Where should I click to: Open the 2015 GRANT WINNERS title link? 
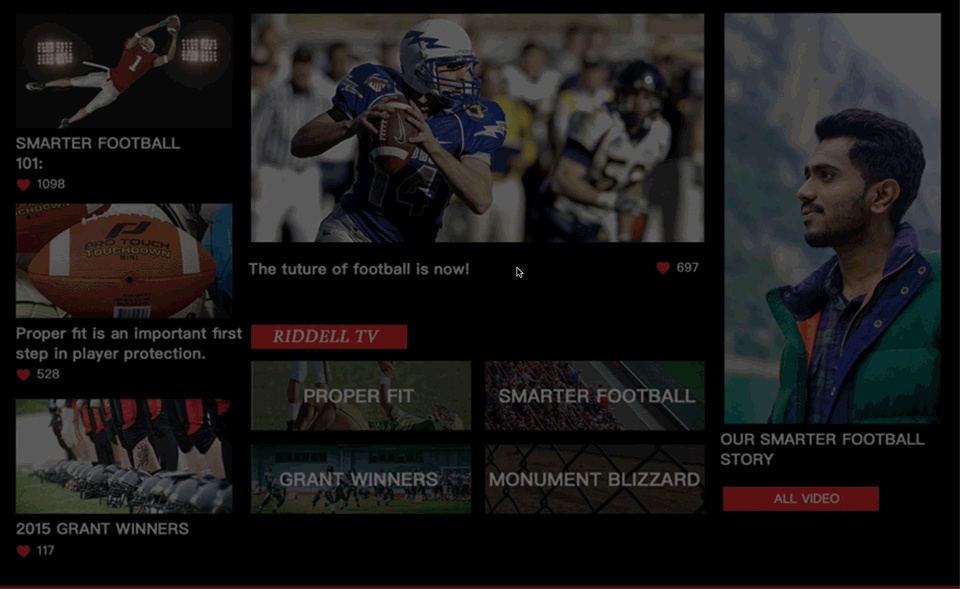102,529
